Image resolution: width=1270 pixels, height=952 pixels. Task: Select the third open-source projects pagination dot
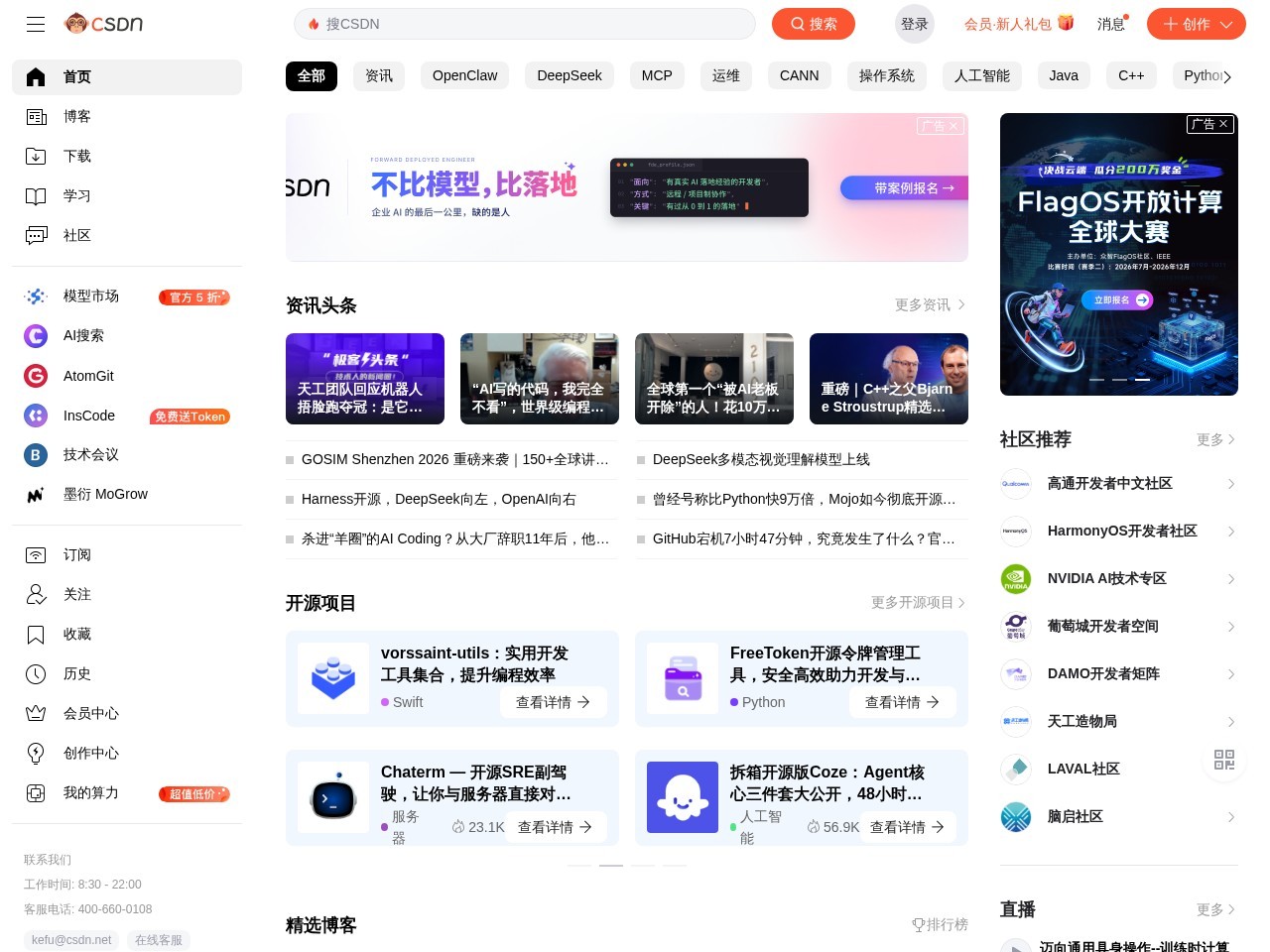point(643,866)
